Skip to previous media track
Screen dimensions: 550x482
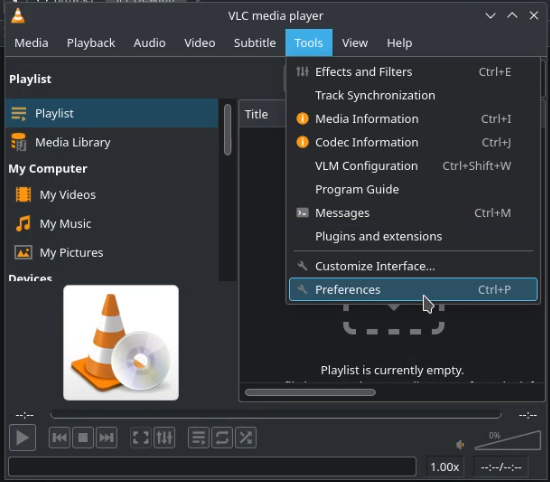pos(59,437)
